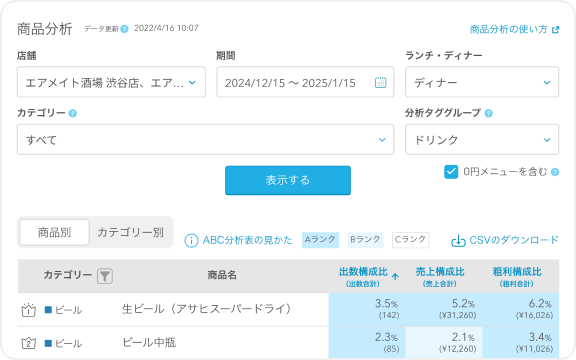Screen dimensions: 576x360
Task: Click the Cランク legend swatch
Action: pyautogui.click(x=410, y=240)
